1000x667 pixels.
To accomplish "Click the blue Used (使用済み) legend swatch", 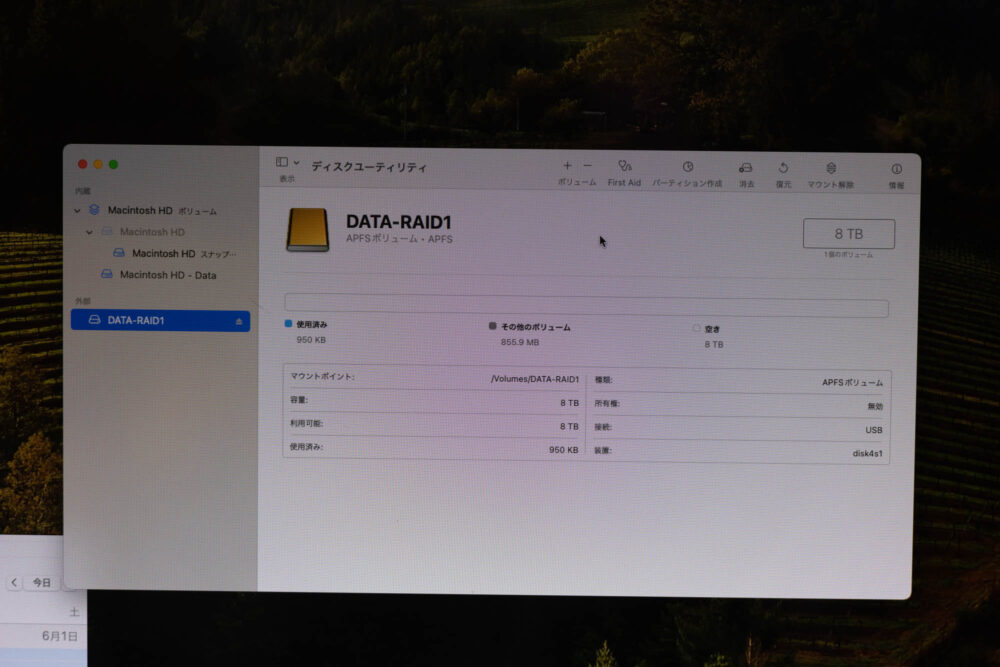I will click(x=289, y=324).
